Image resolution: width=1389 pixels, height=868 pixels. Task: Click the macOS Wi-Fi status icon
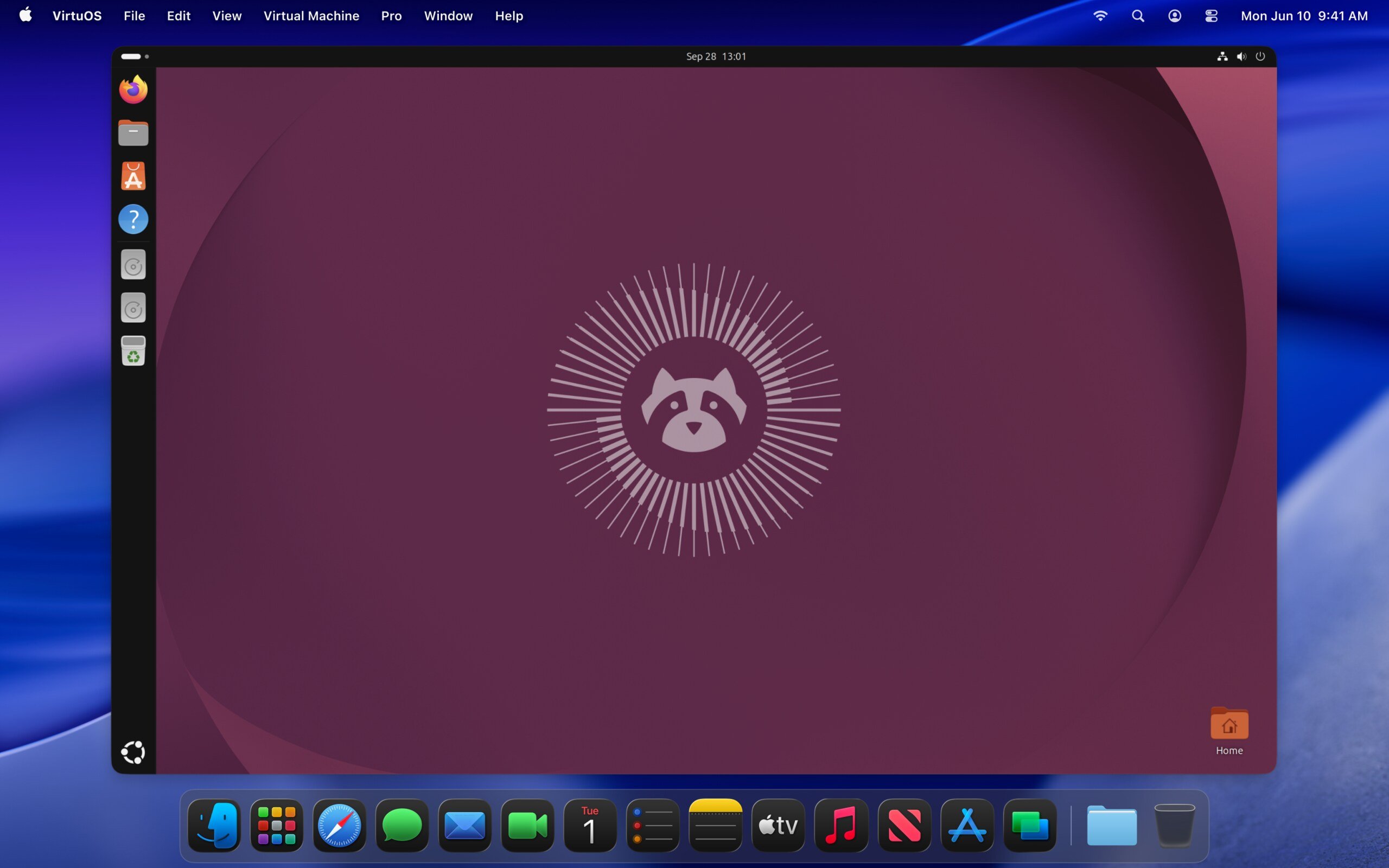coord(1100,16)
